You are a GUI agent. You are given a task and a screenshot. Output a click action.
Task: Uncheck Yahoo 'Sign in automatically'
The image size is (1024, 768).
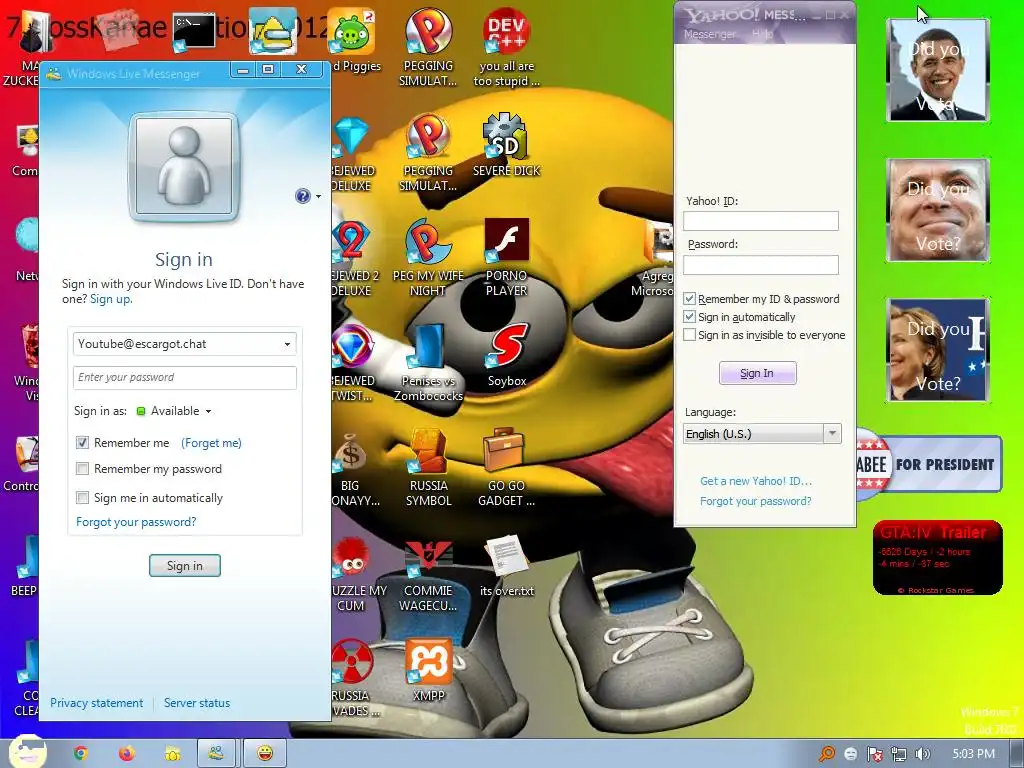689,317
